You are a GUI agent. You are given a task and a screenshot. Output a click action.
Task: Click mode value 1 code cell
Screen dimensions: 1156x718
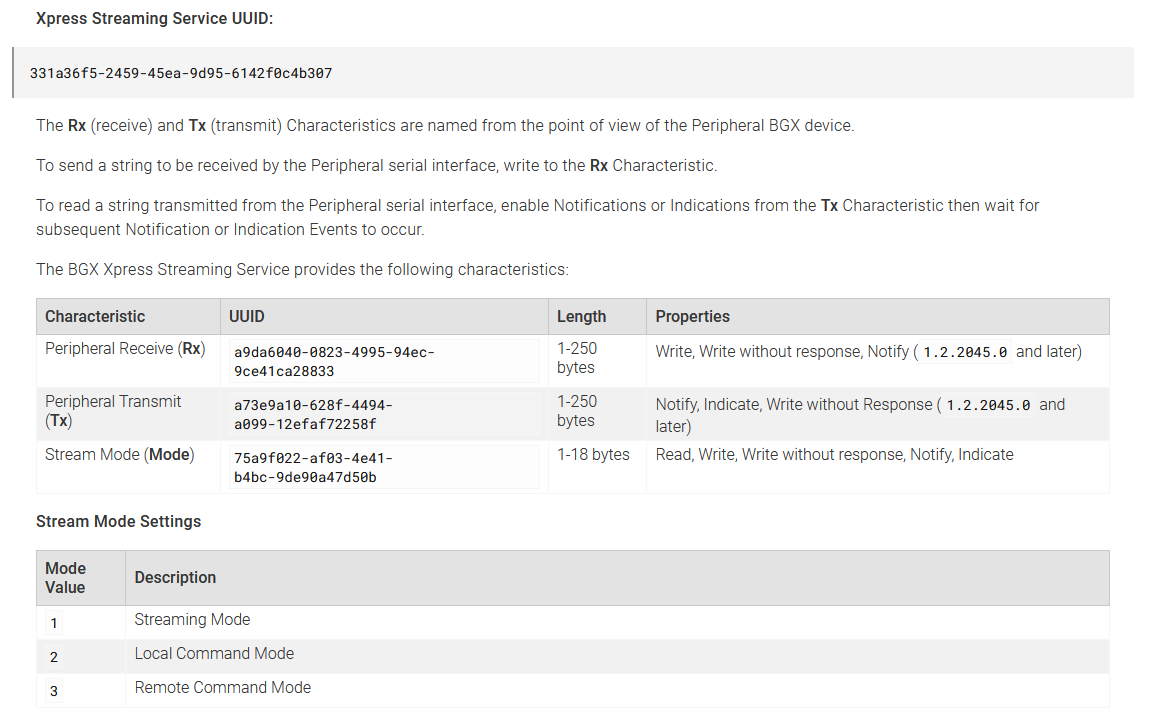point(54,623)
